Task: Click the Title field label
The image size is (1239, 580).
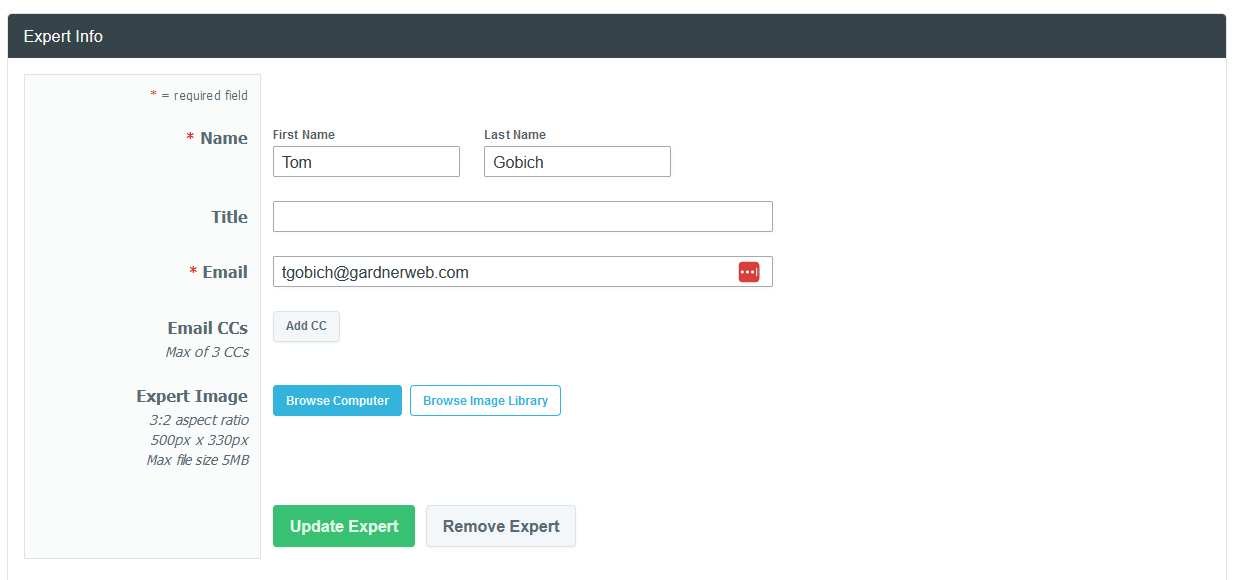Action: pyautogui.click(x=229, y=217)
